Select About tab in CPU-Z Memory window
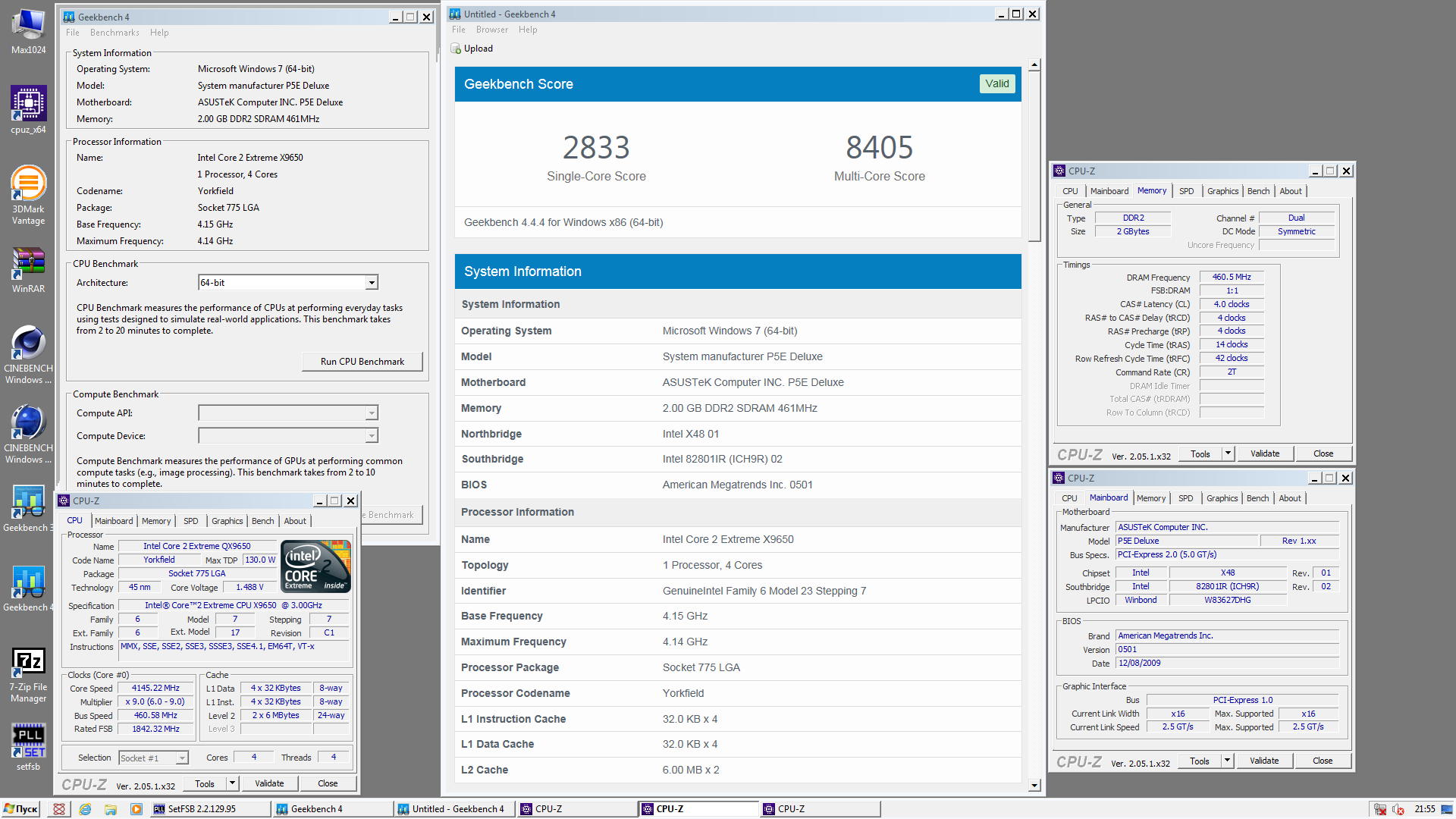Viewport: 1456px width, 819px height. [1291, 191]
